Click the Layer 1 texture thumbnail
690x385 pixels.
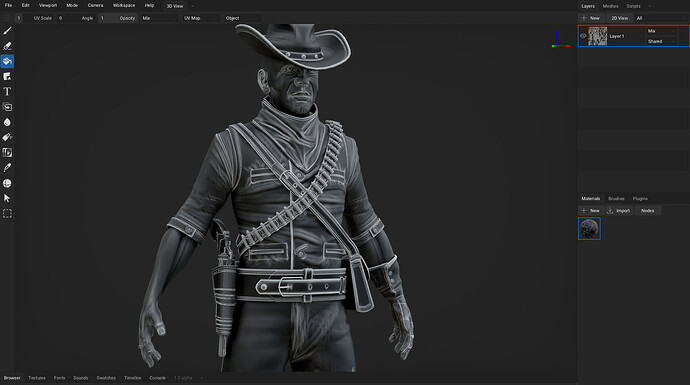point(598,36)
